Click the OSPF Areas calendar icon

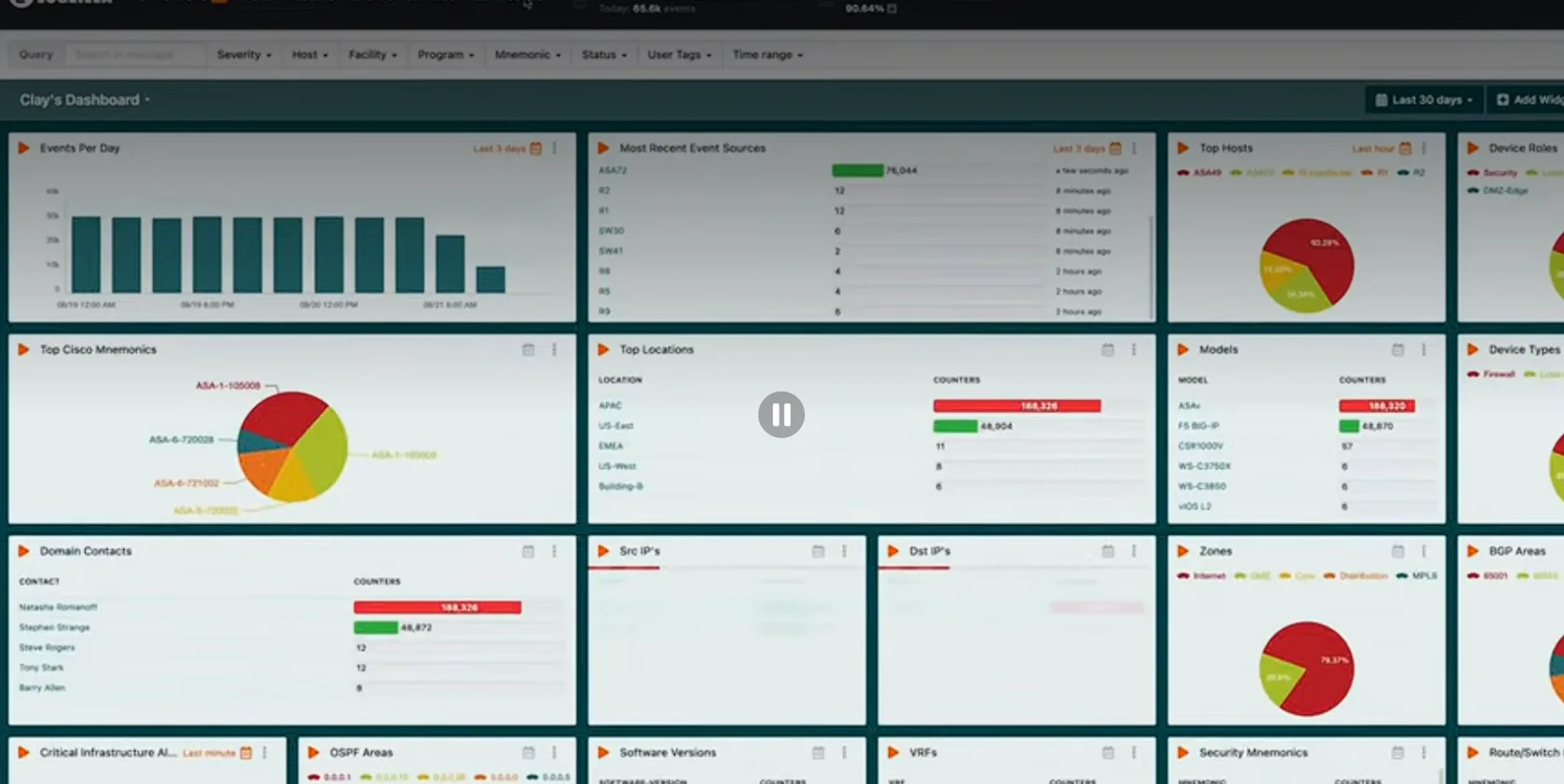click(529, 752)
